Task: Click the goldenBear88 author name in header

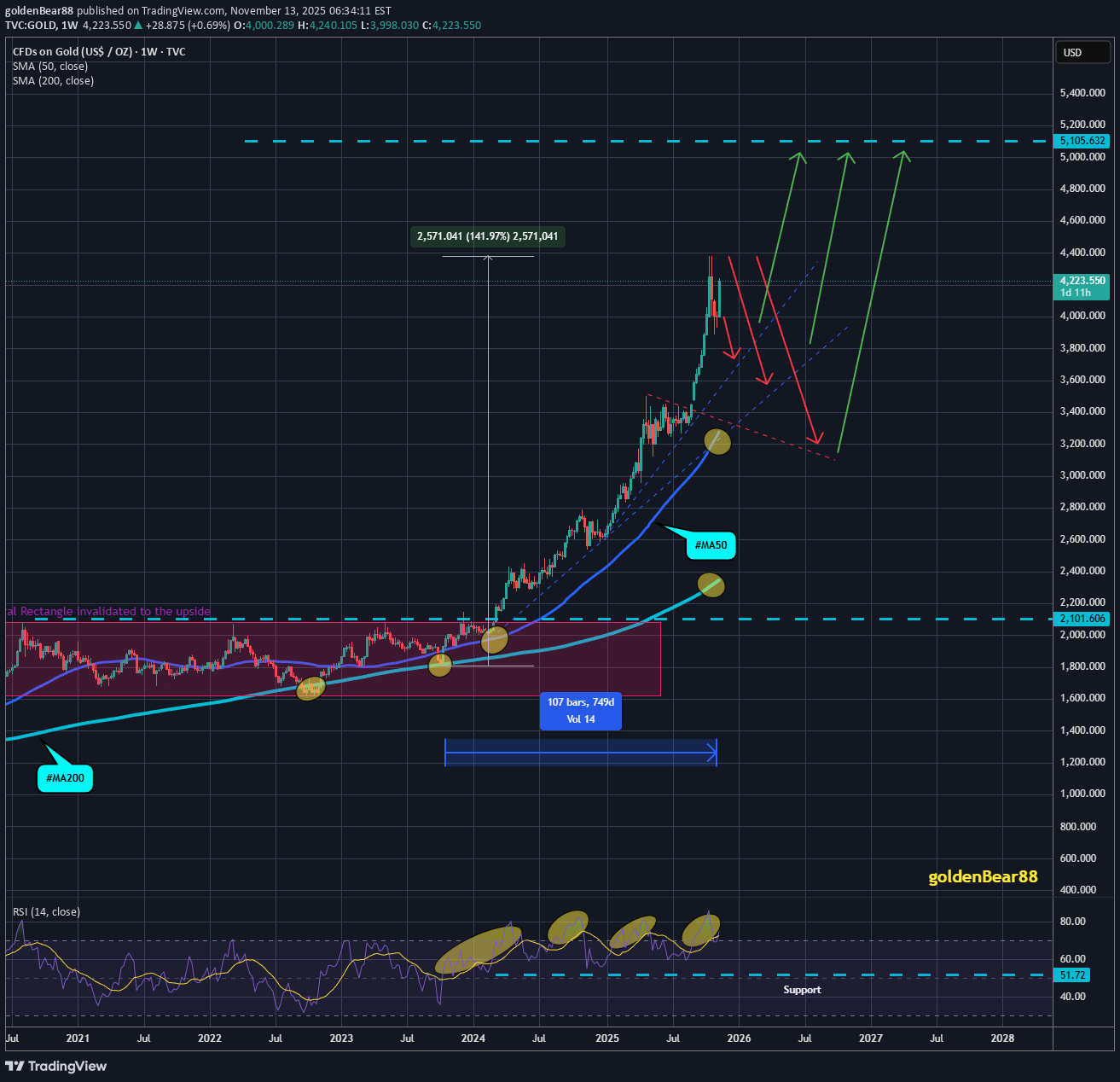Action: pyautogui.click(x=39, y=11)
